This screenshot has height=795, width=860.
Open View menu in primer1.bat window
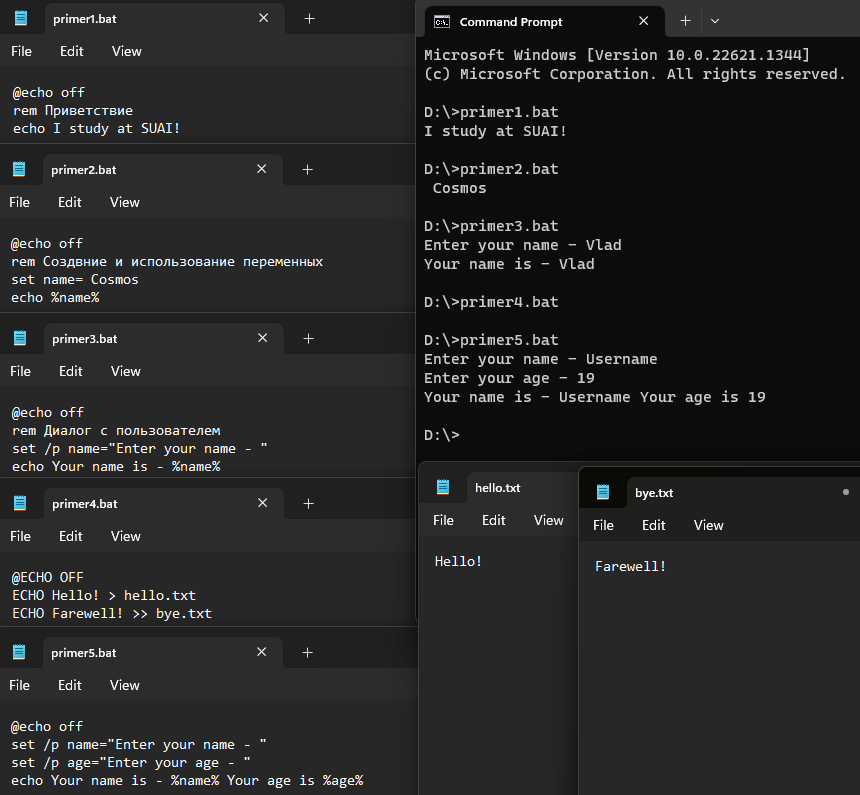click(127, 51)
